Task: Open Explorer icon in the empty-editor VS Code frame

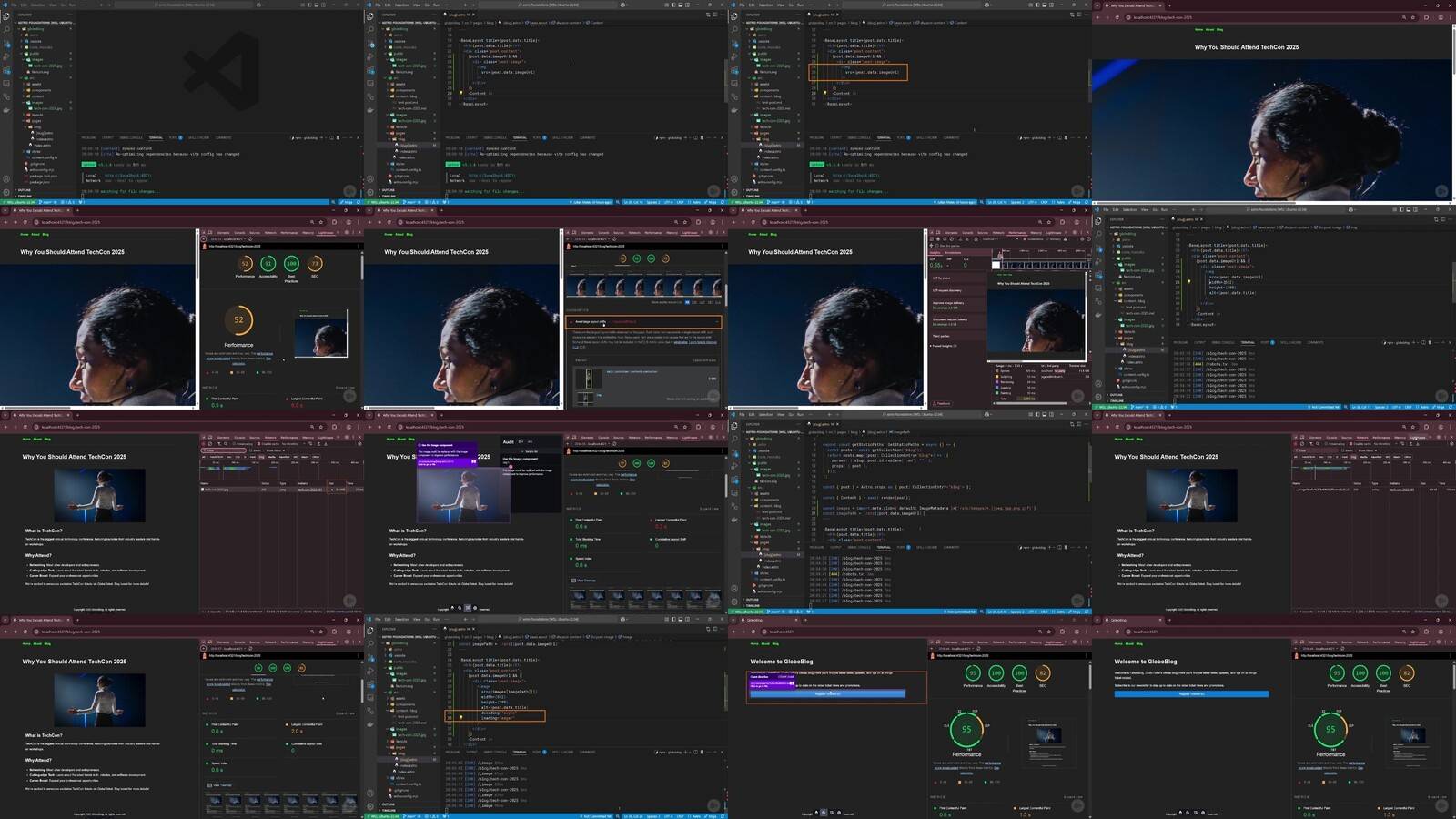Action: (6, 15)
